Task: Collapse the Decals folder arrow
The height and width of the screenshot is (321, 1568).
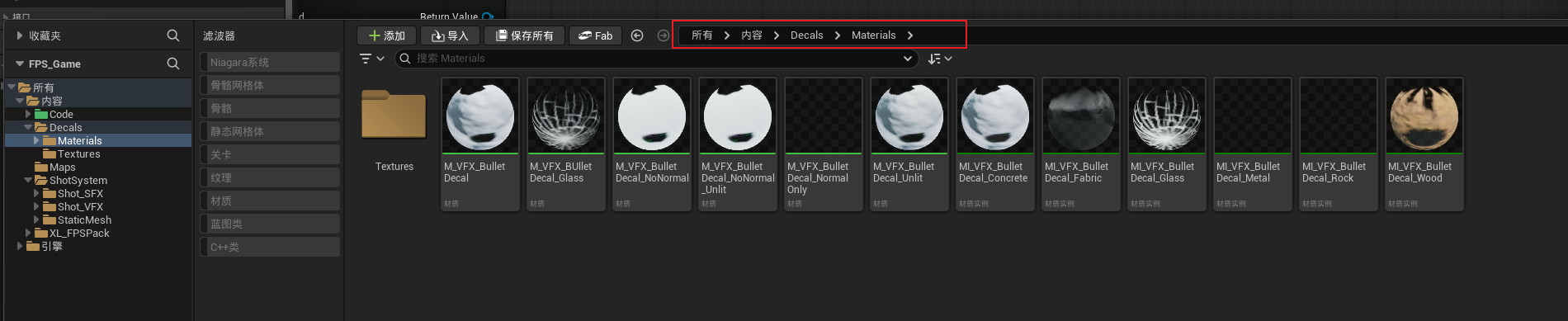Action: [x=28, y=127]
